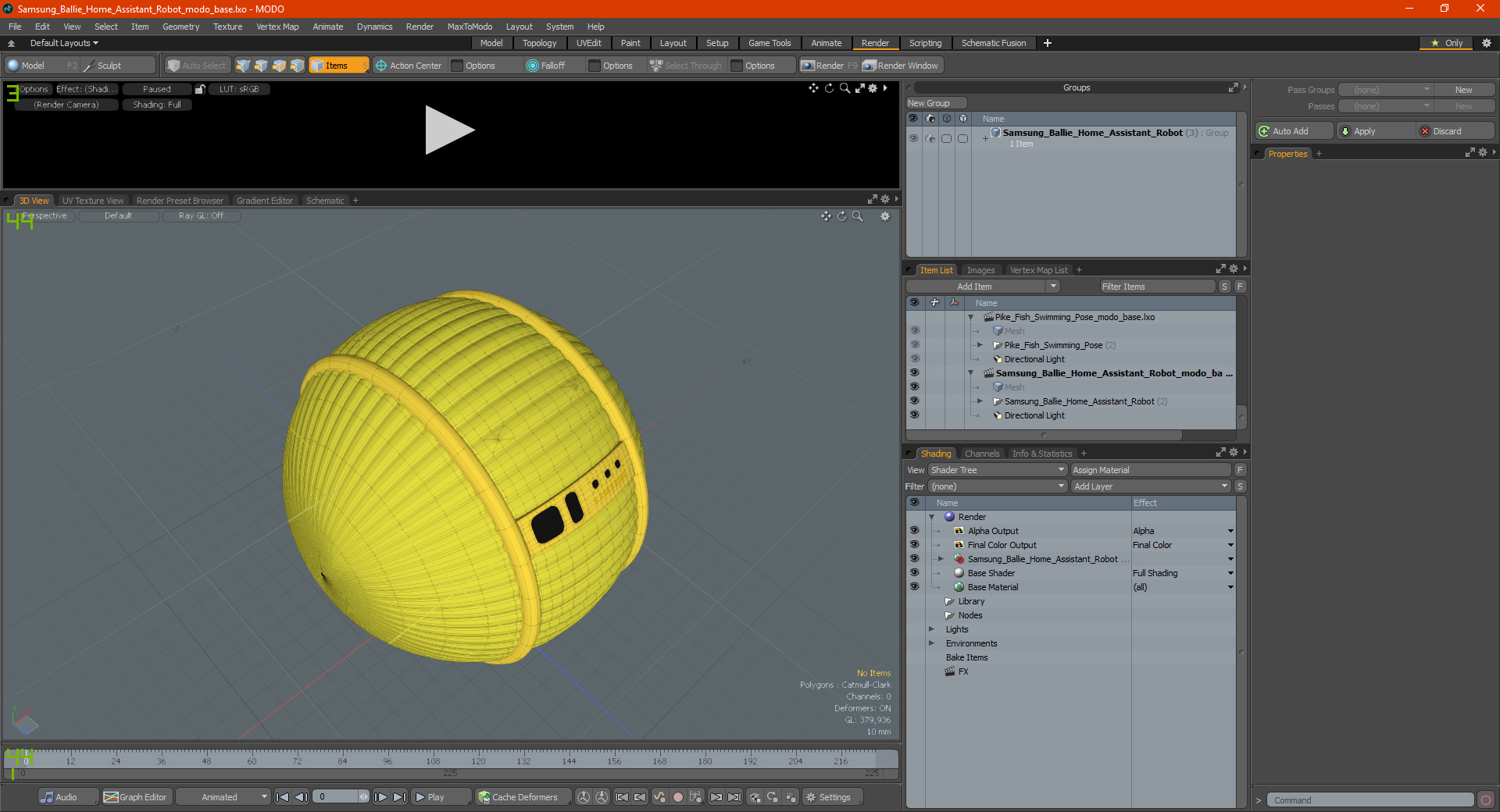Toggle visibility of Base Shader layer
This screenshot has width=1500, height=812.
tap(914, 573)
